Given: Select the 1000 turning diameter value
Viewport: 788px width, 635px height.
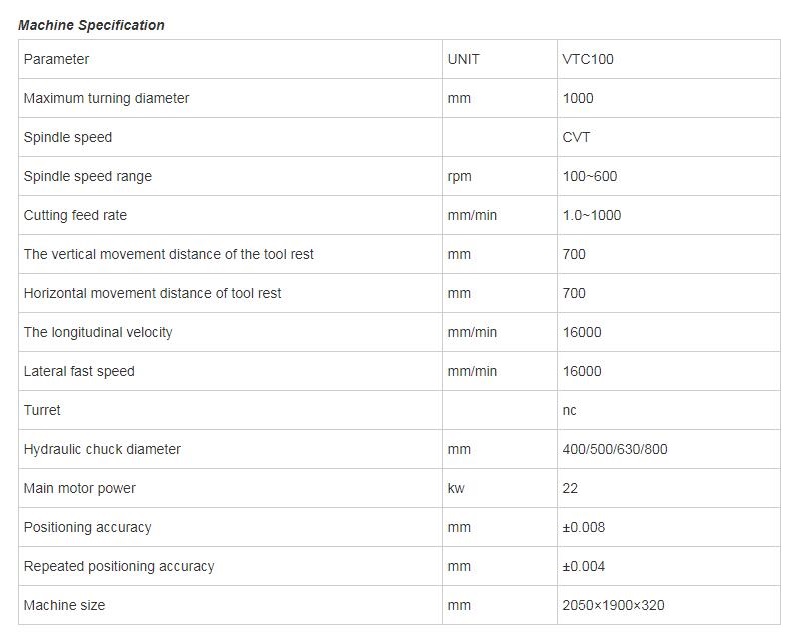Looking at the screenshot, I should (x=578, y=98).
